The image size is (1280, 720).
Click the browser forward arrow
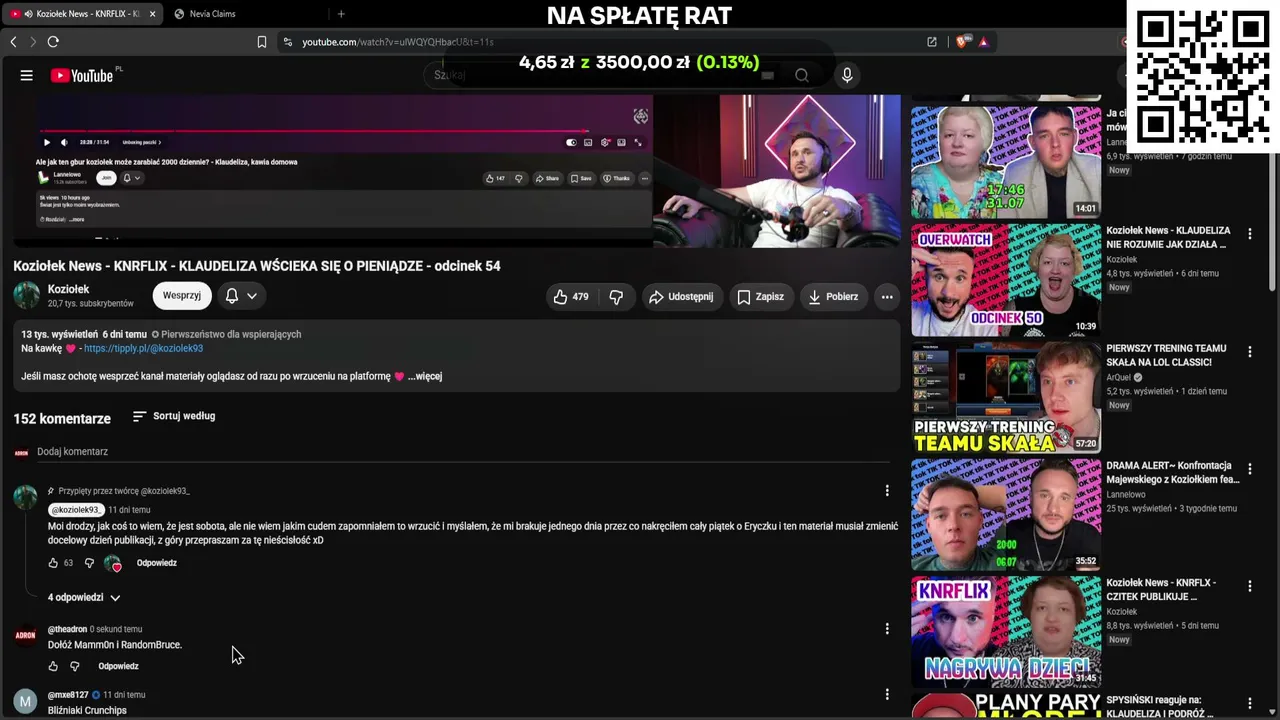click(32, 42)
